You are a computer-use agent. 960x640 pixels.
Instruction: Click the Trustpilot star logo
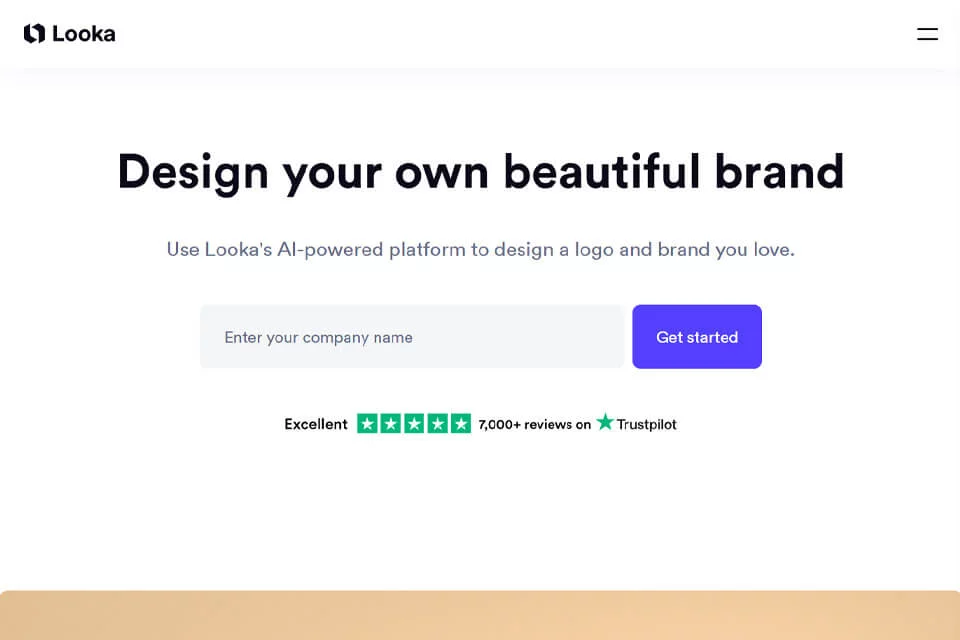click(605, 421)
